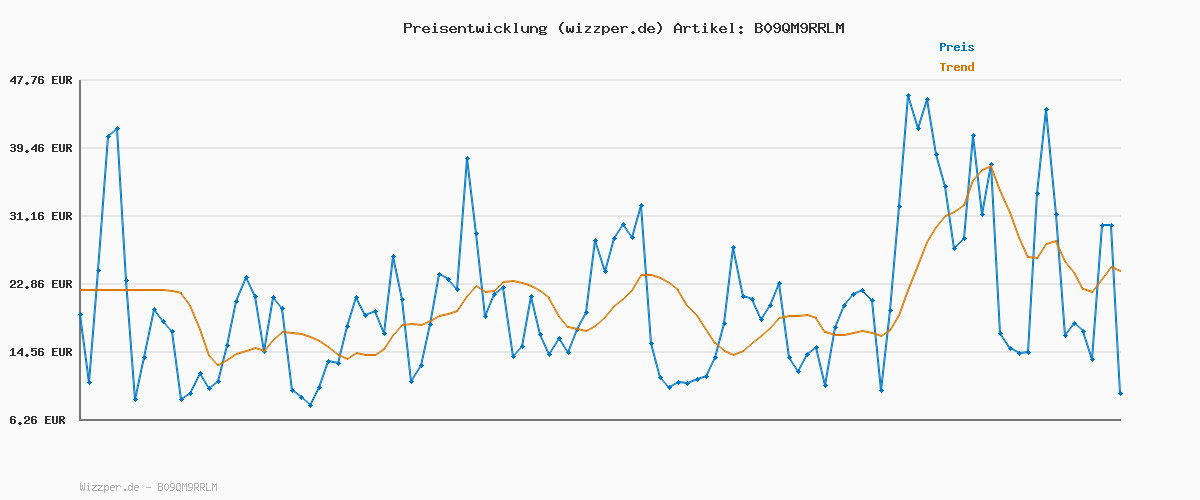Click the last price point at right edge
Screen dimensions: 1200x500
1120,394
